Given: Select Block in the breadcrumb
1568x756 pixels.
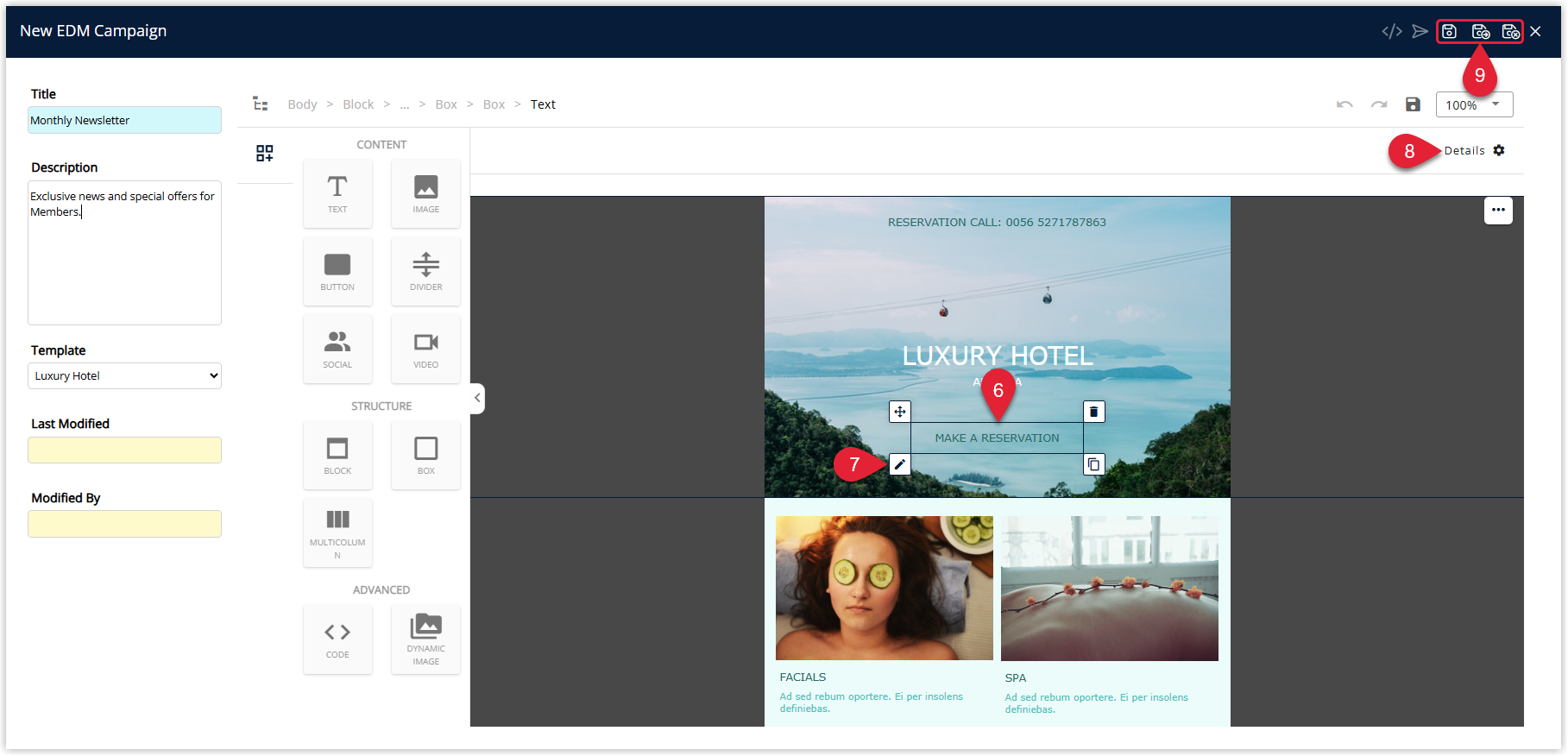Looking at the screenshot, I should pyautogui.click(x=358, y=104).
